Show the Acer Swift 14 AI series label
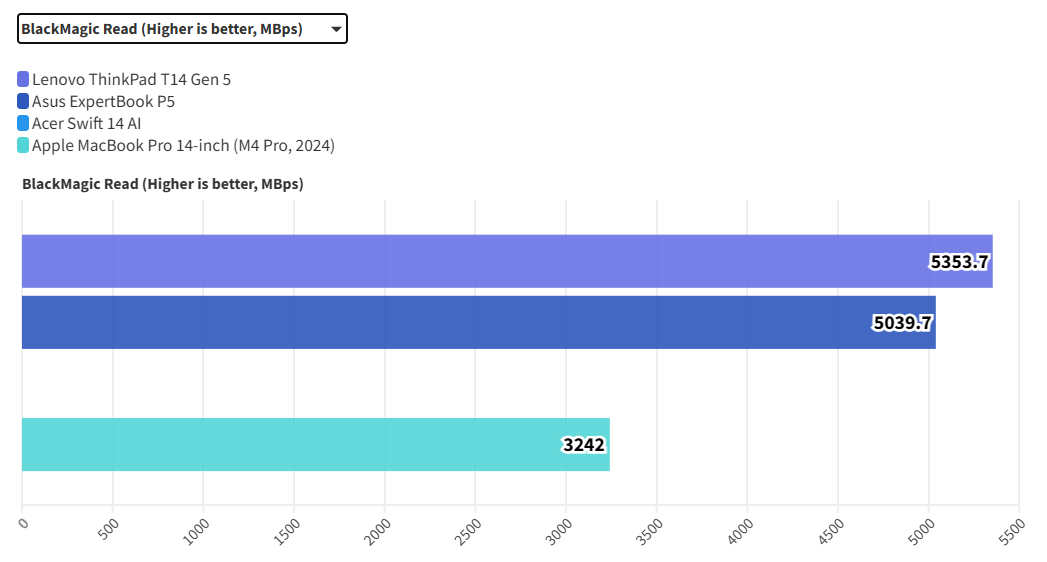 tap(86, 123)
